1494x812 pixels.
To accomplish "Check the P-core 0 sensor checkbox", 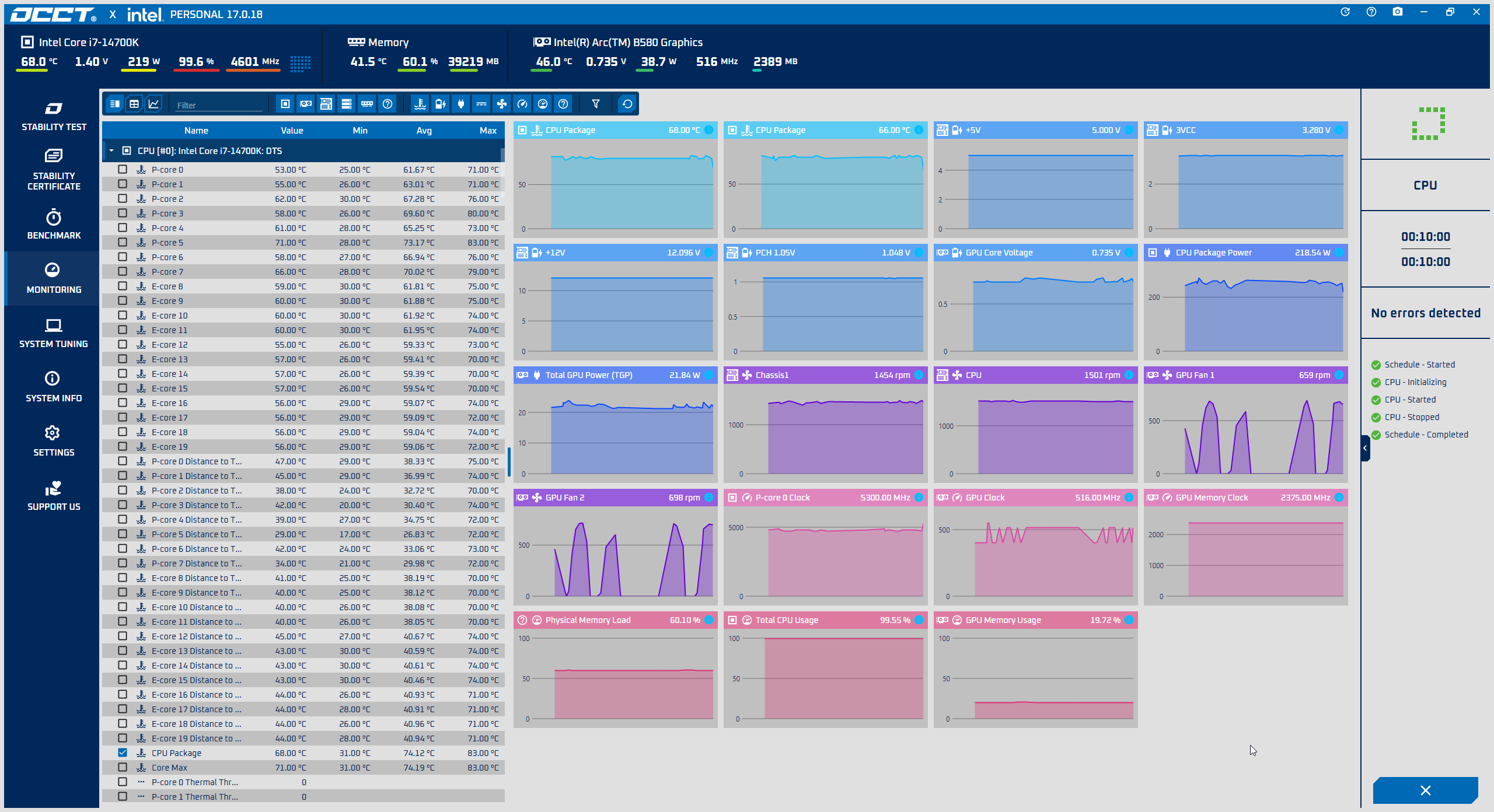I will point(123,169).
